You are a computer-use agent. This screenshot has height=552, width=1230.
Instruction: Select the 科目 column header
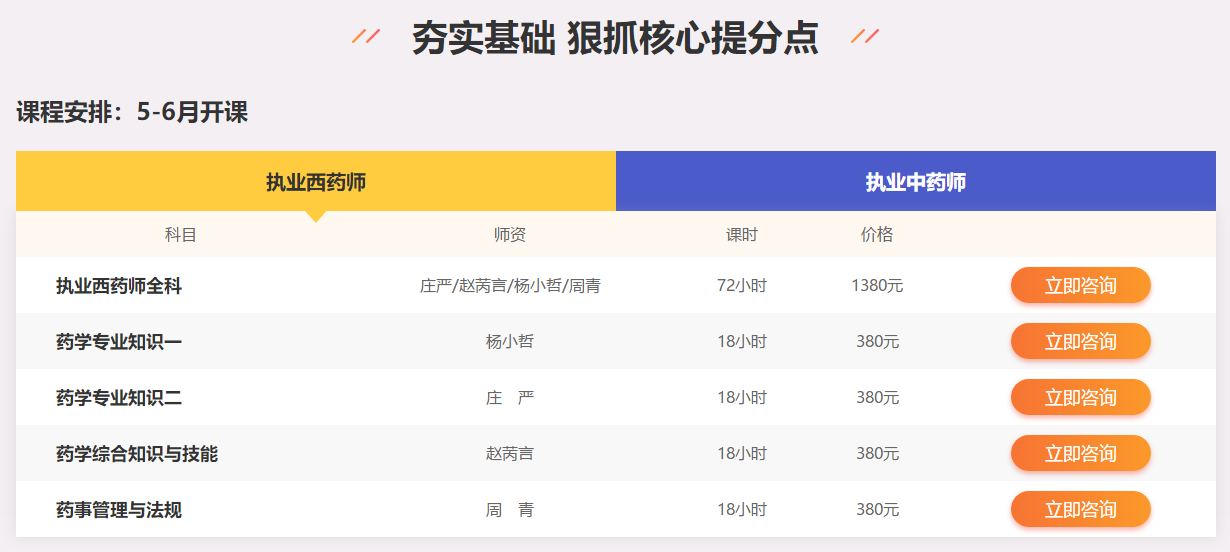[181, 235]
